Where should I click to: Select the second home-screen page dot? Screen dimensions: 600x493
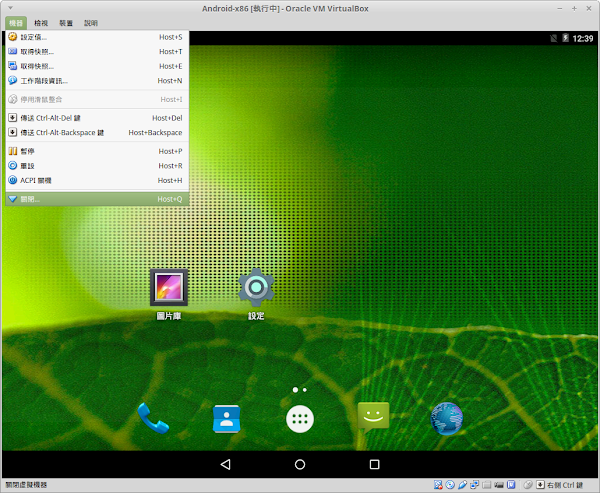(x=305, y=390)
